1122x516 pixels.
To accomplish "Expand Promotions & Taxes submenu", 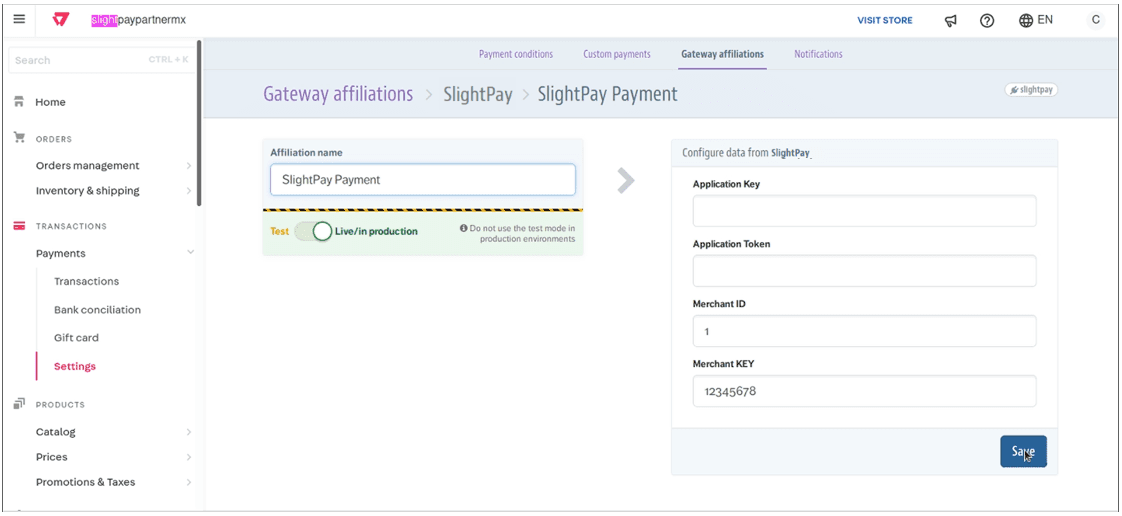I will click(189, 482).
